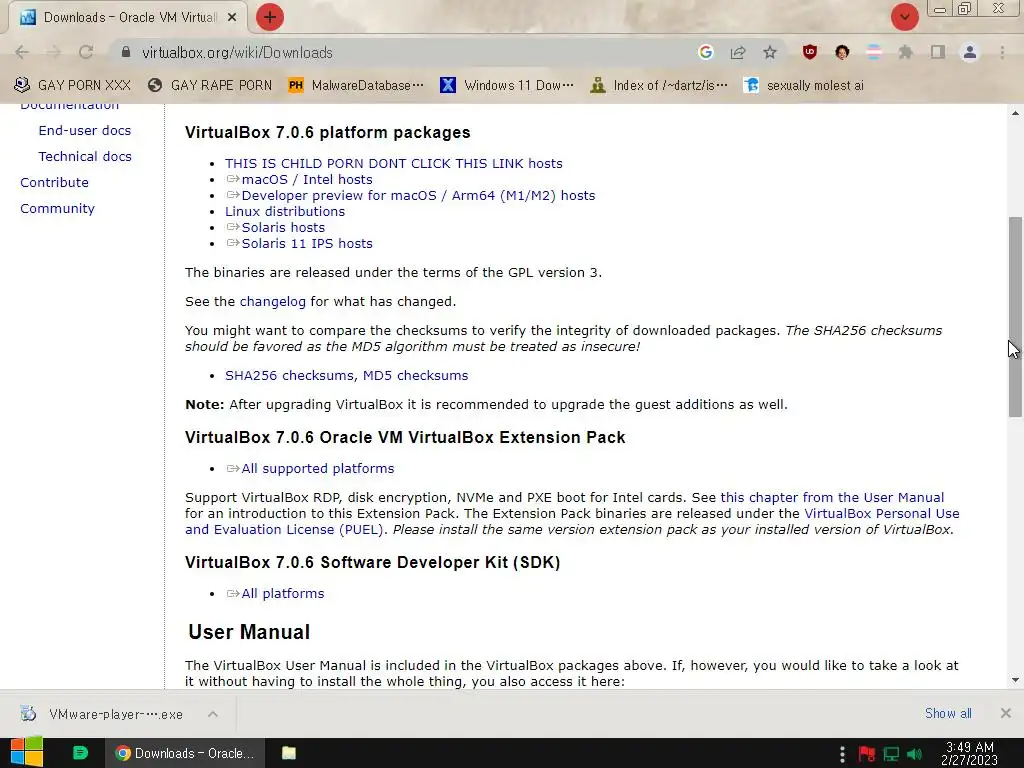Open the SHA256 checksums link
Screen dimensions: 1024x768
click(x=290, y=376)
